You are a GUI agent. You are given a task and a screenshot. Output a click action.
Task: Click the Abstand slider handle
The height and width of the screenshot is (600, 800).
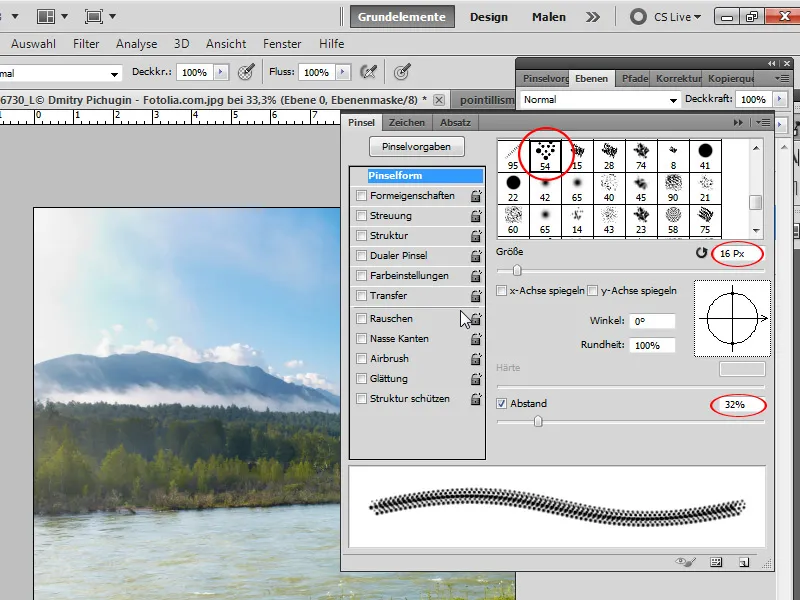coord(538,421)
